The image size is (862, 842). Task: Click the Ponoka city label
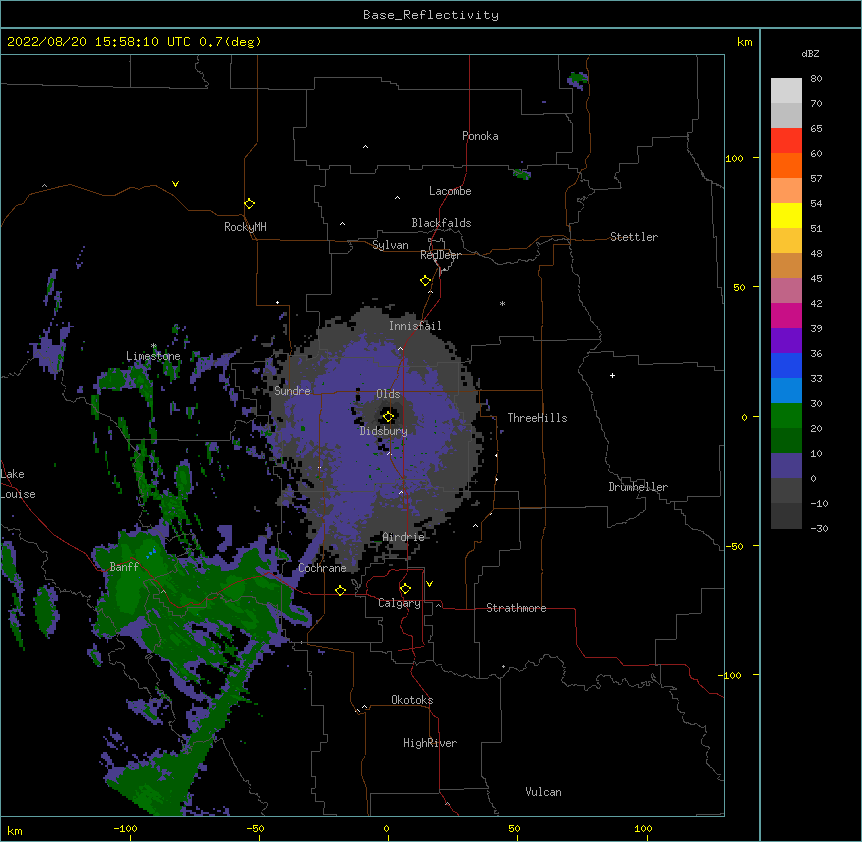point(480,136)
